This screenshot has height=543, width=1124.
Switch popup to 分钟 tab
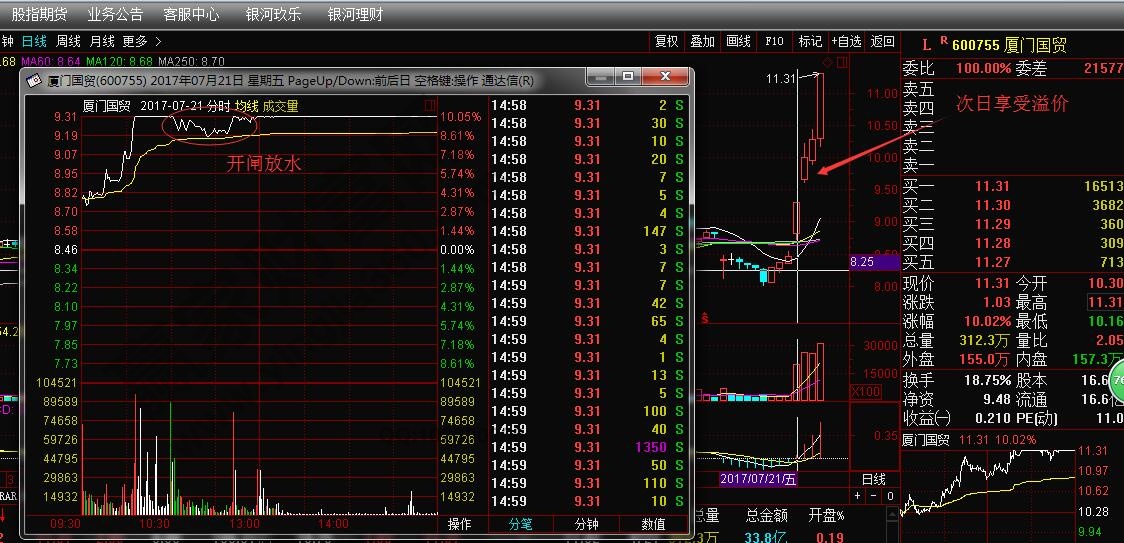pyautogui.click(x=587, y=524)
